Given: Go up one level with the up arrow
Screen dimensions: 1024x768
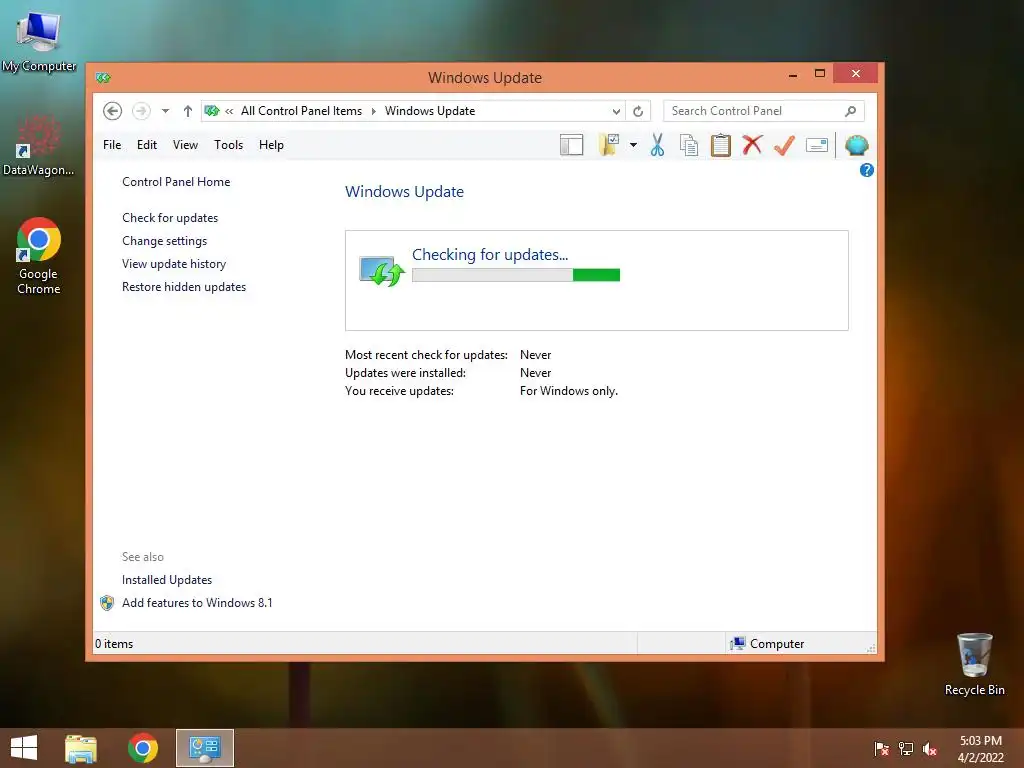Looking at the screenshot, I should [187, 111].
